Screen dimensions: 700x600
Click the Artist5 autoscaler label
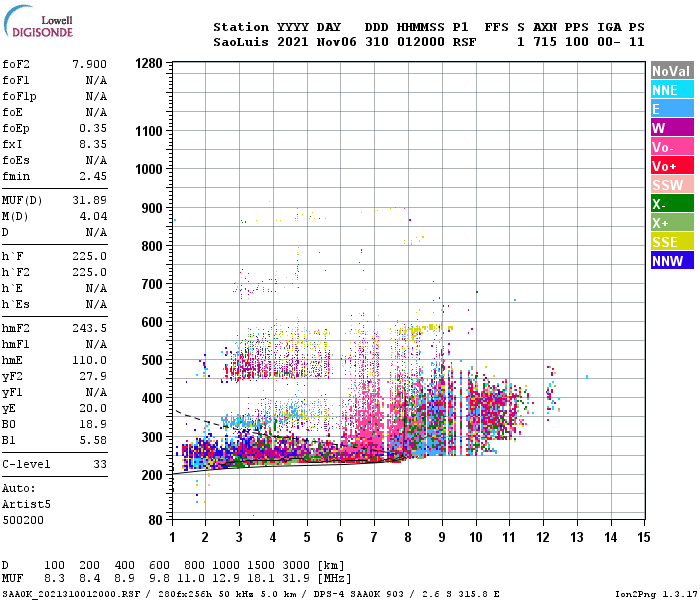pyautogui.click(x=26, y=504)
